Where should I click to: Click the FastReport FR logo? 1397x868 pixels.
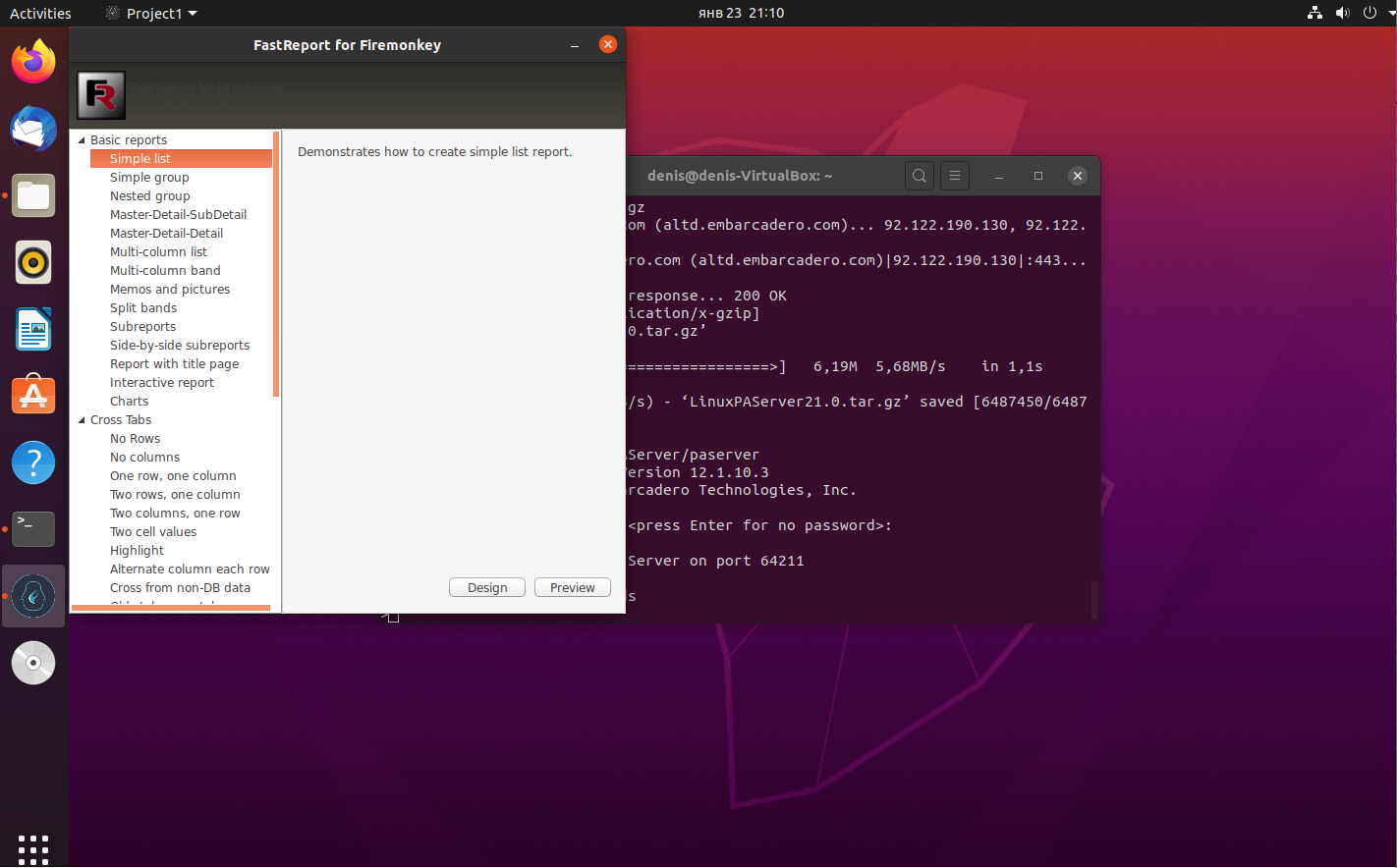(x=101, y=95)
